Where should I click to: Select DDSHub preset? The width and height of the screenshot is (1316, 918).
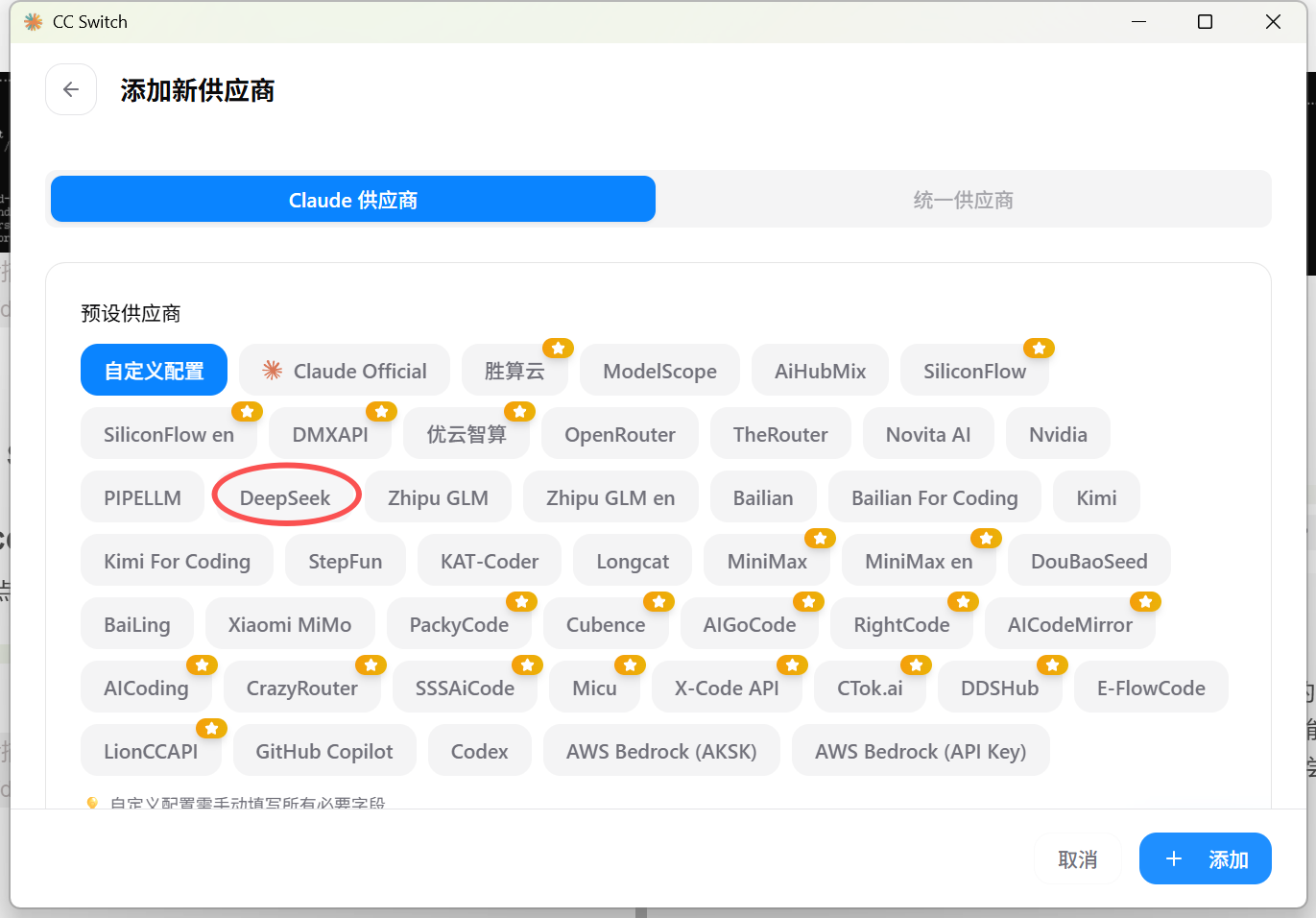pos(999,687)
